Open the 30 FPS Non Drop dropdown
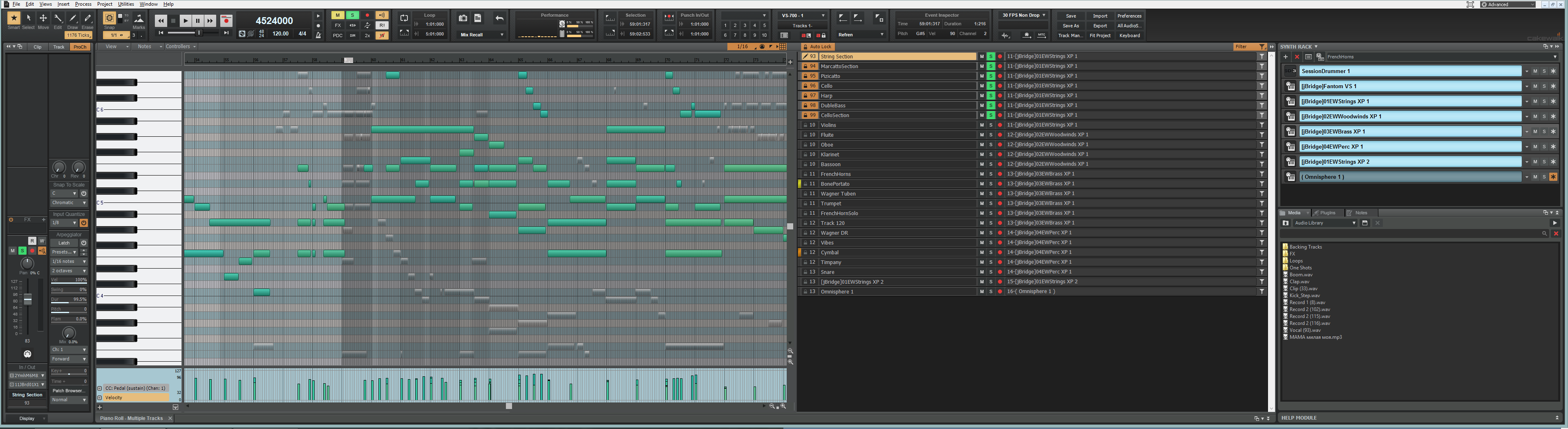The height and width of the screenshot is (429, 1568). tap(1024, 15)
